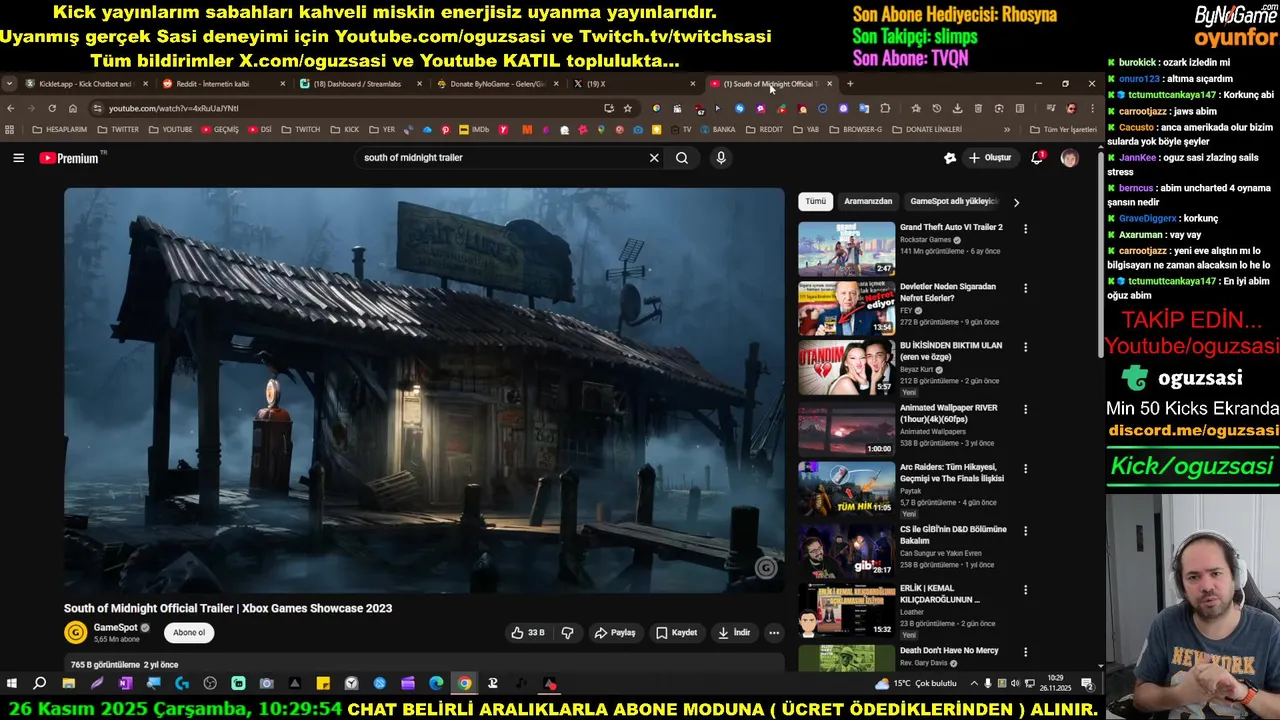This screenshot has width=1280, height=720.
Task: Open Microsoft Edge from taskbar
Action: pyautogui.click(x=436, y=684)
